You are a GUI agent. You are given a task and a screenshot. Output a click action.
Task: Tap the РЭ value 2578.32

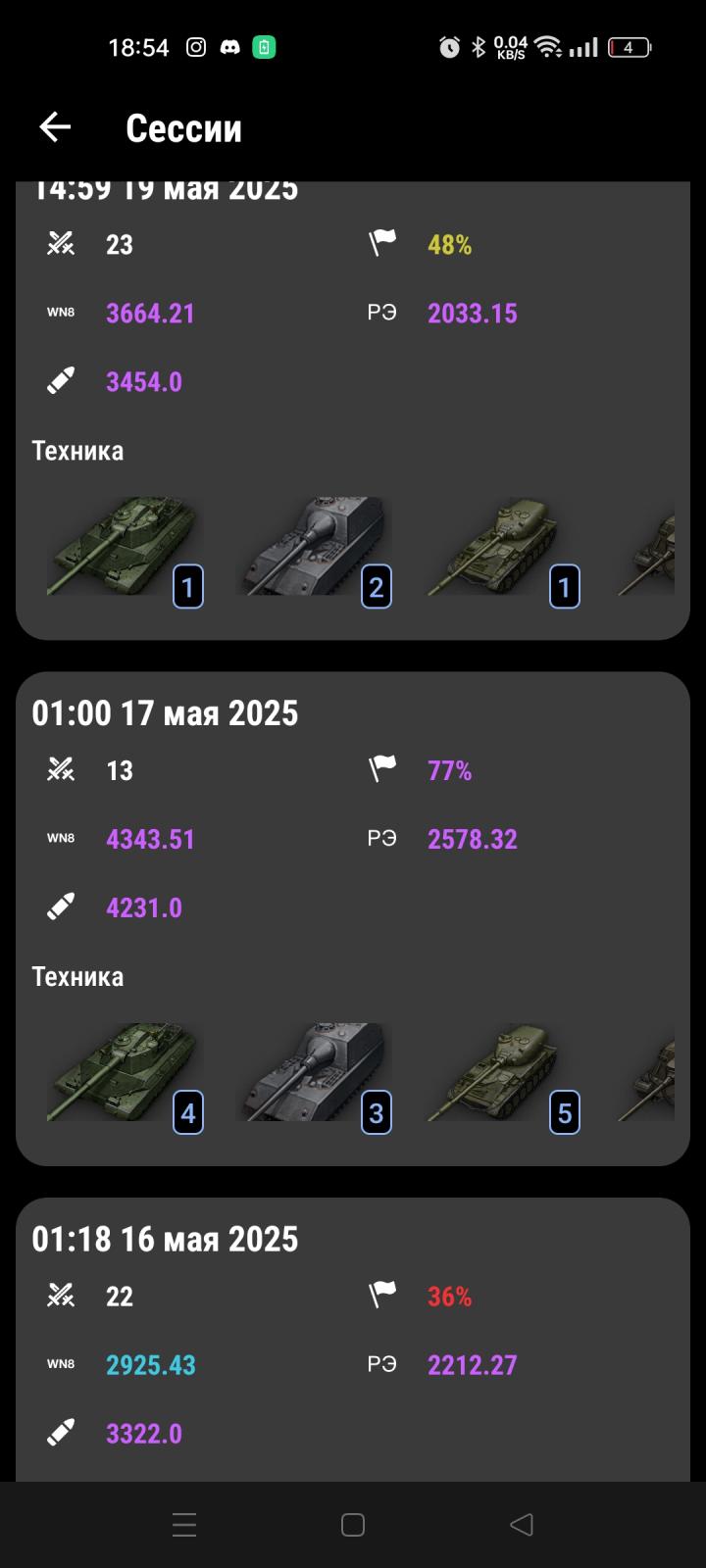[472, 839]
